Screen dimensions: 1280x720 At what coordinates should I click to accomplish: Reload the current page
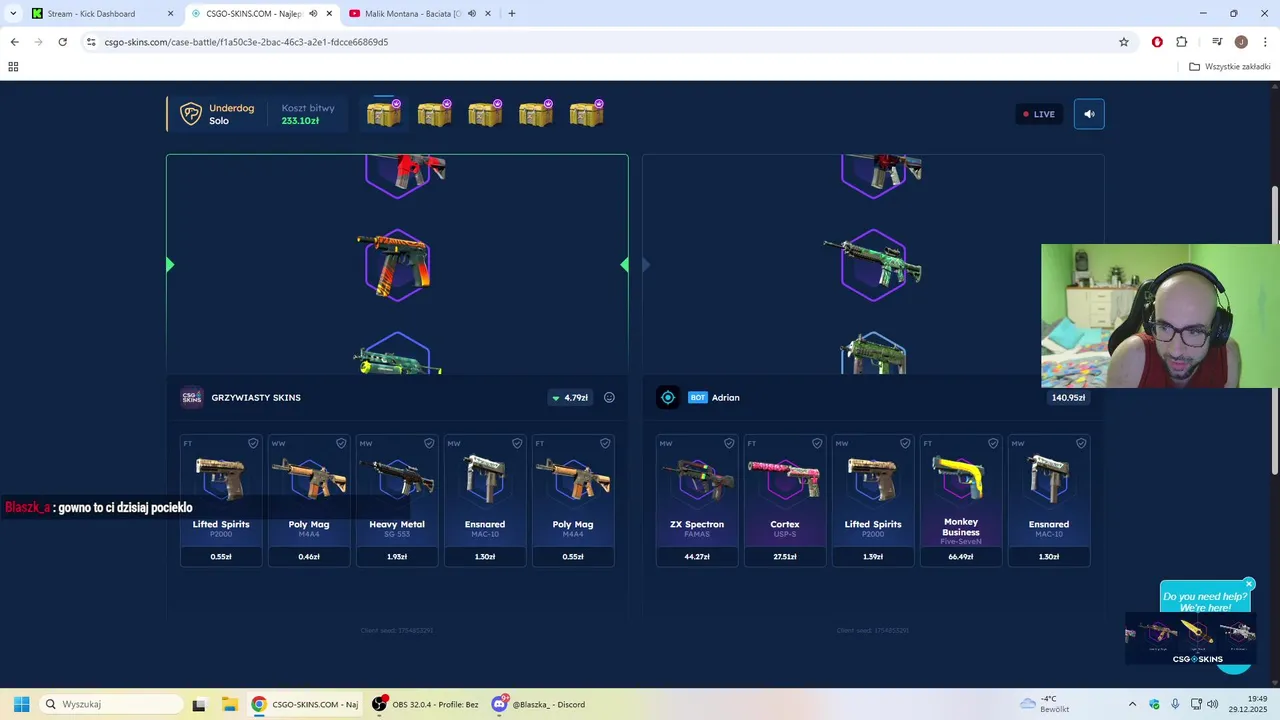pos(62,42)
